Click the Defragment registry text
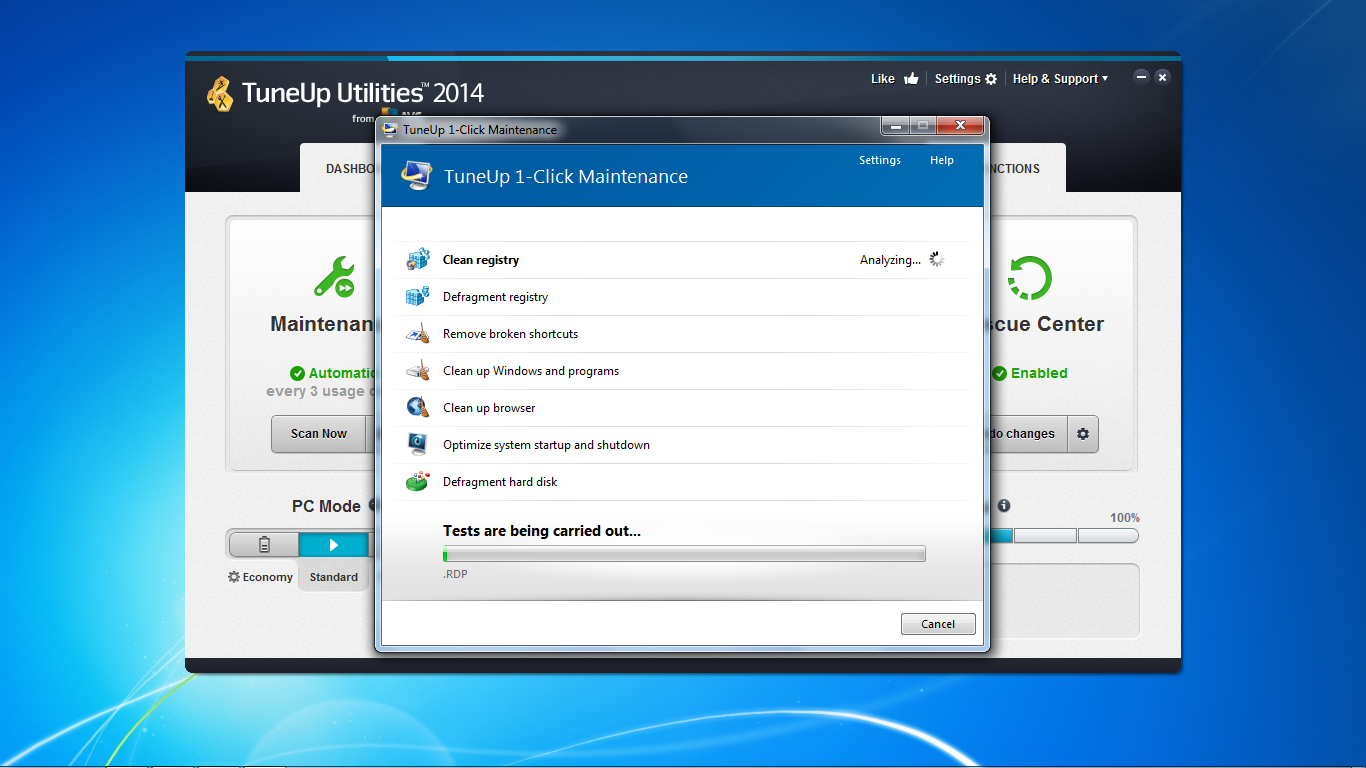This screenshot has width=1366, height=768. click(x=495, y=297)
